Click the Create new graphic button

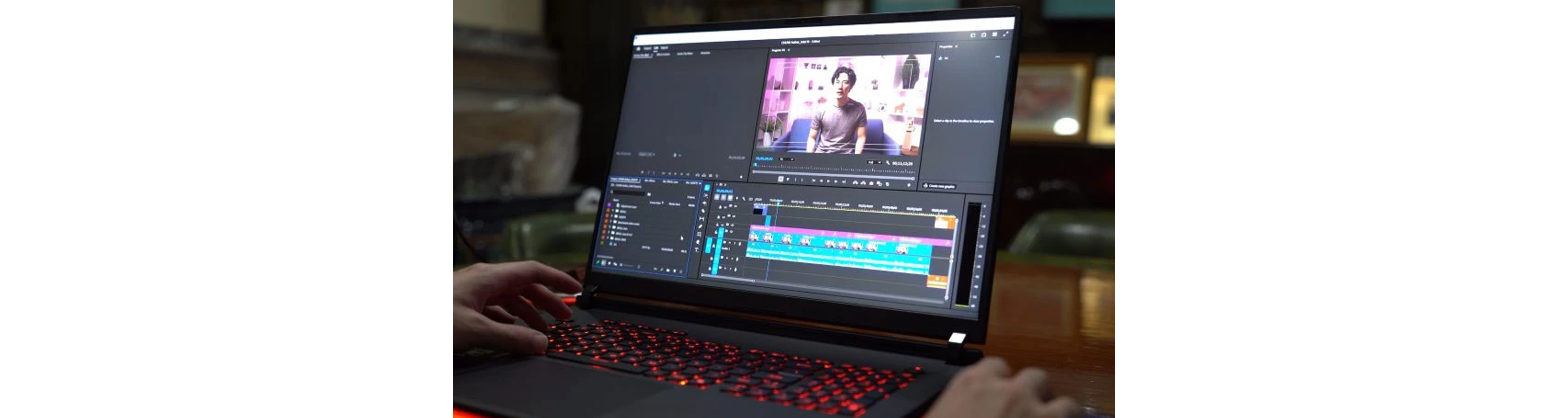point(939,185)
